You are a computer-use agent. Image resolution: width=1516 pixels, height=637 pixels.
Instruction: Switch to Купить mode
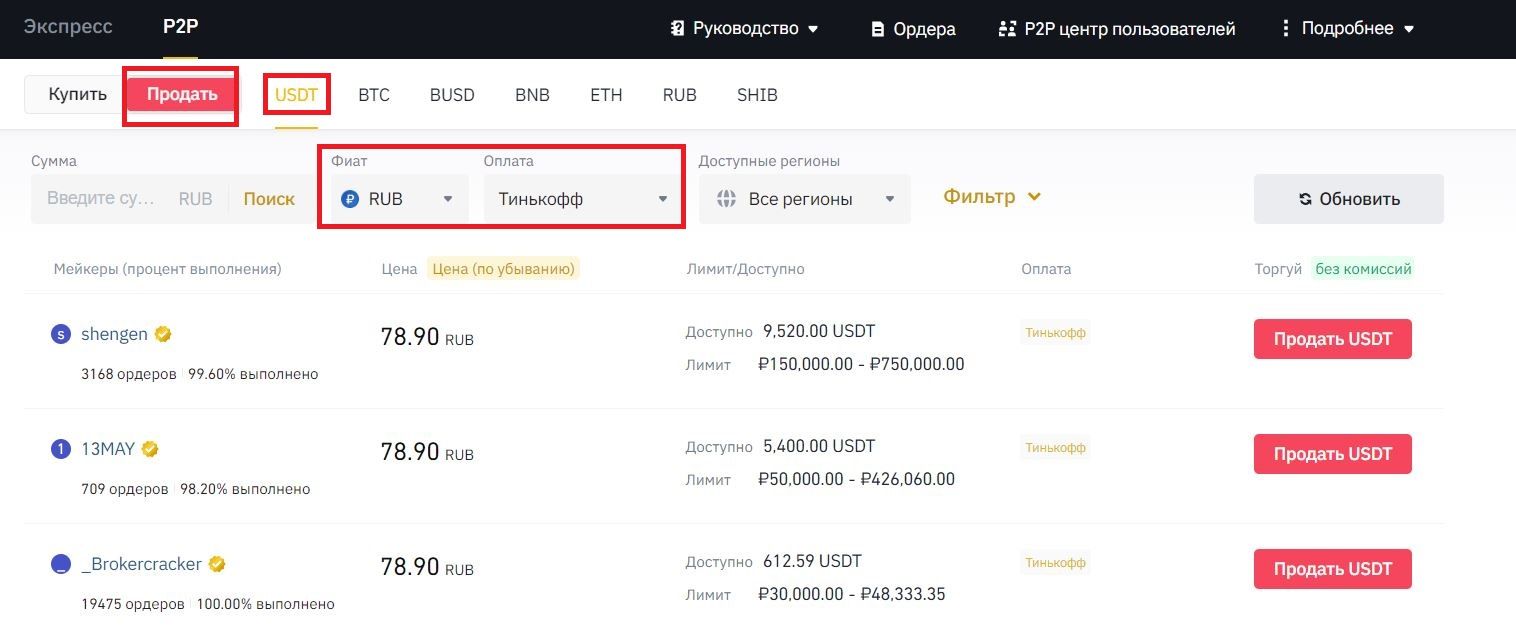click(78, 95)
